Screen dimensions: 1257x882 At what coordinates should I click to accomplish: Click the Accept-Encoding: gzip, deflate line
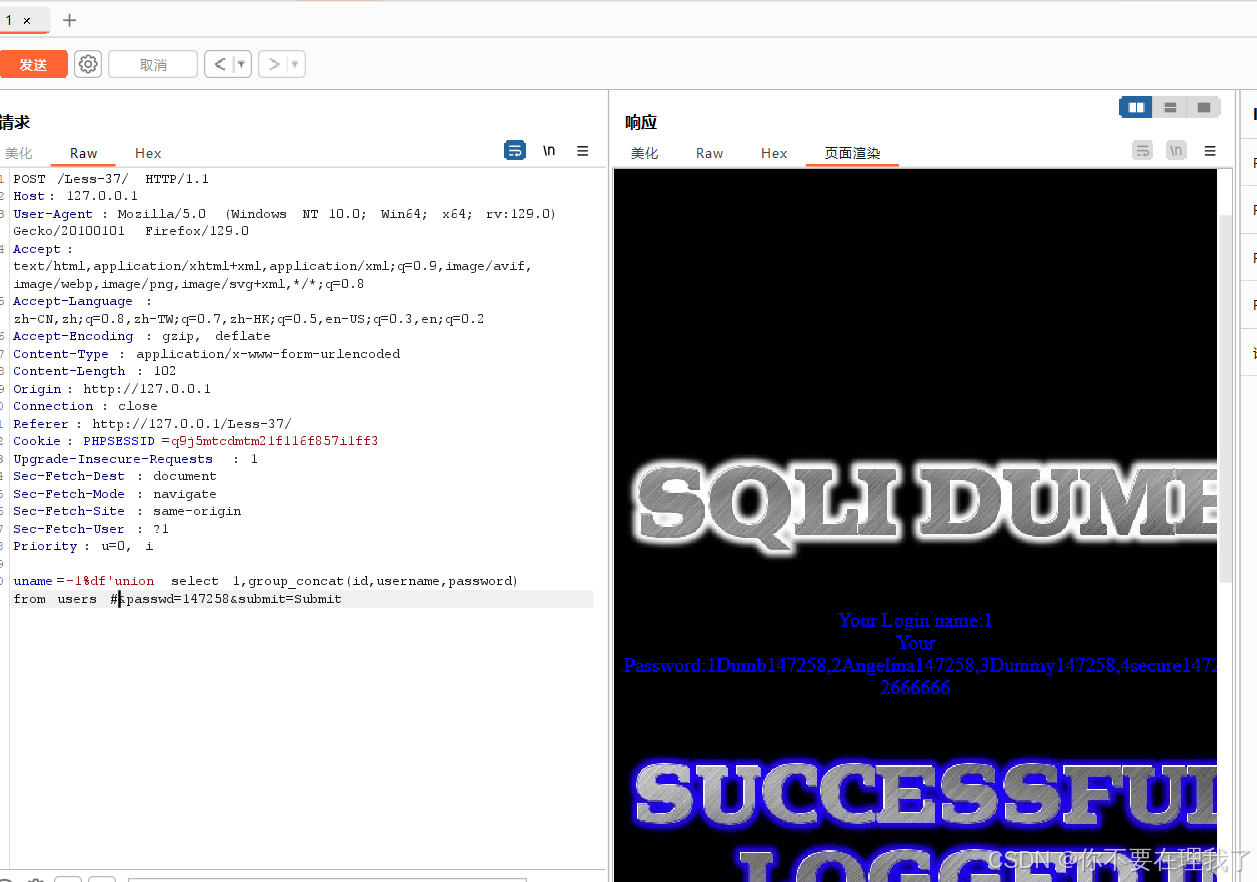pos(142,336)
